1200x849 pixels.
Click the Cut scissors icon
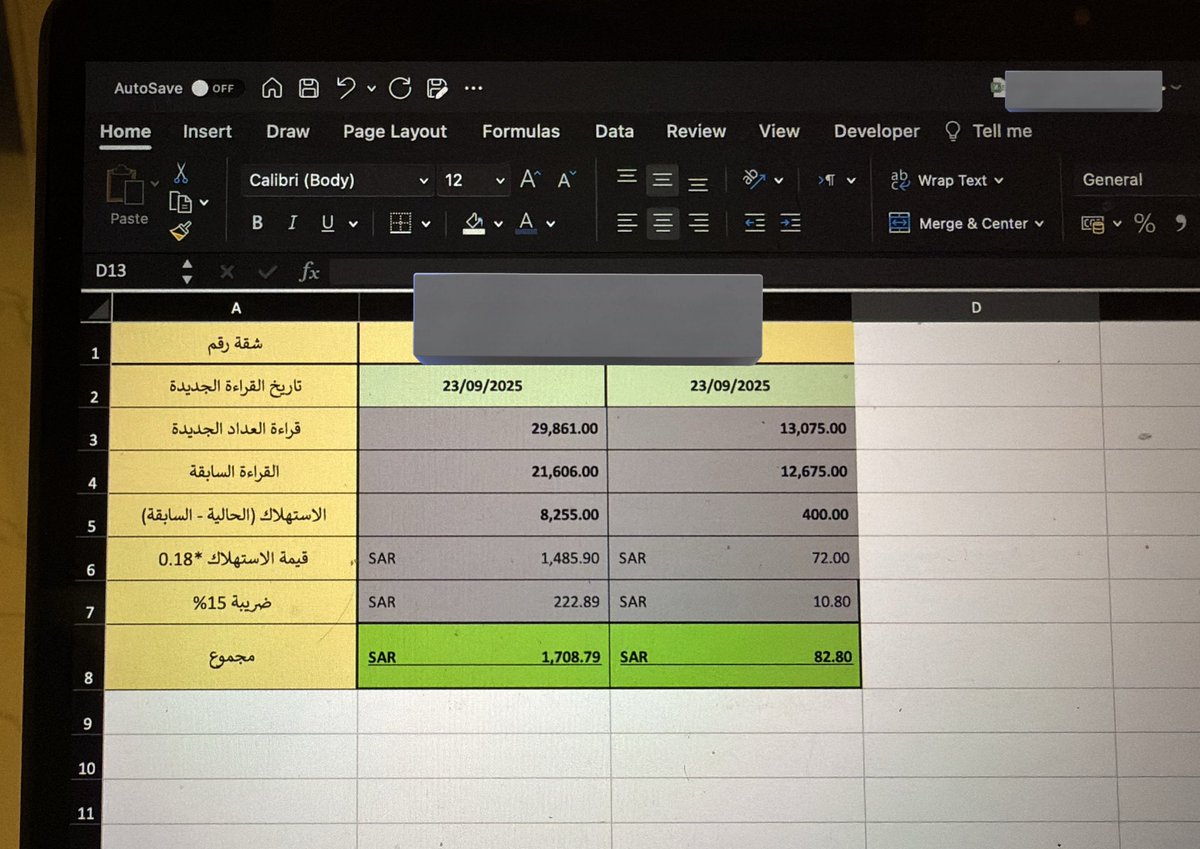pyautogui.click(x=181, y=174)
